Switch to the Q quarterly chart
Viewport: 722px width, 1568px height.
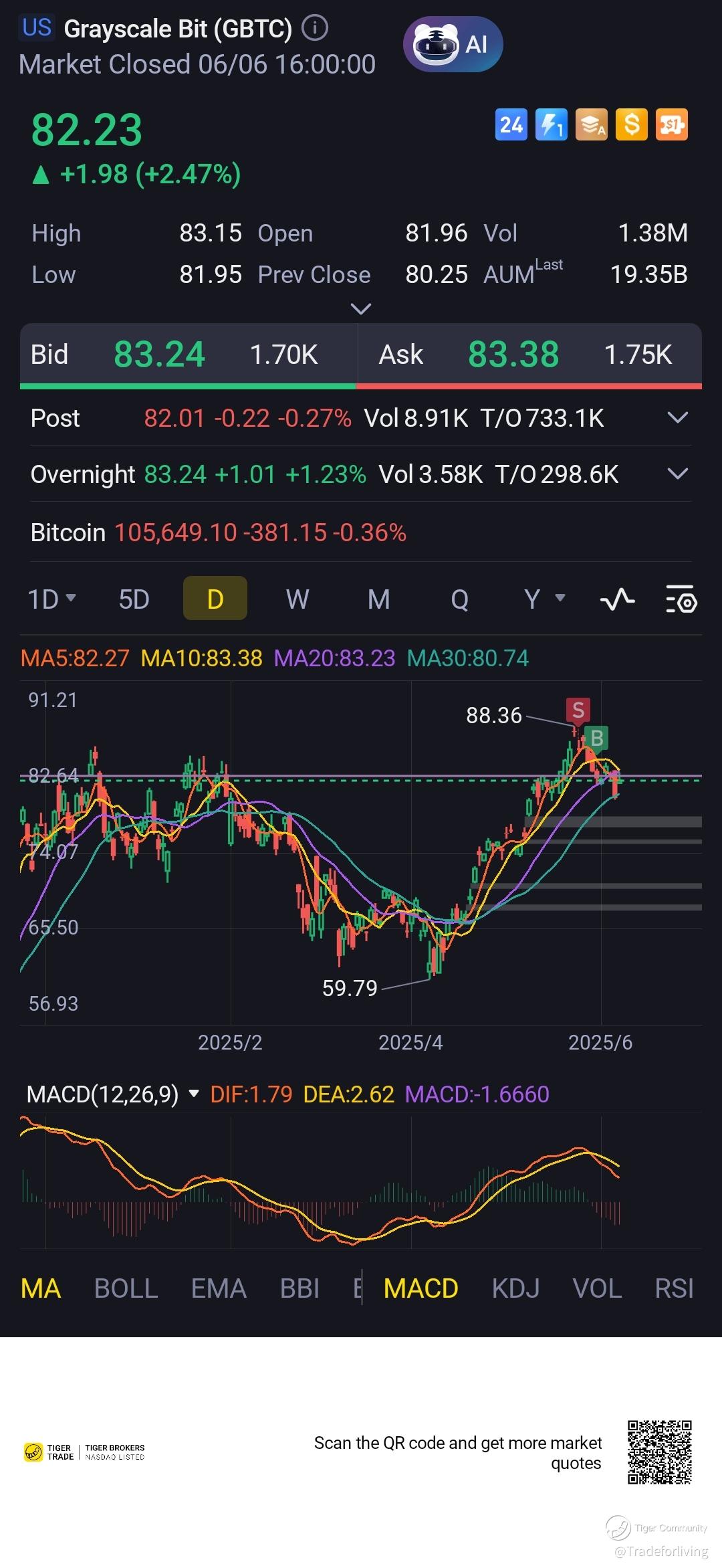[x=459, y=599]
